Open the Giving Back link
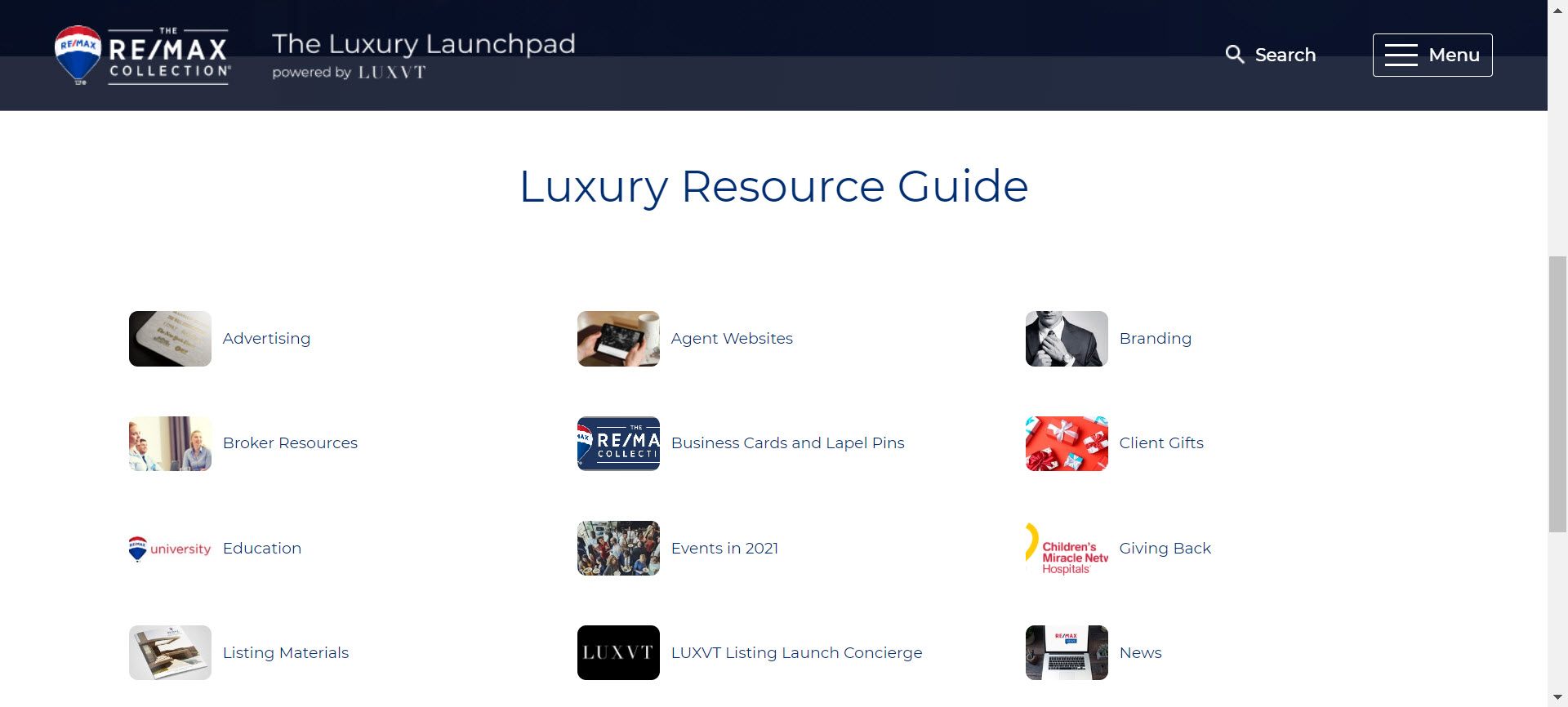The height and width of the screenshot is (707, 1568). (1165, 549)
